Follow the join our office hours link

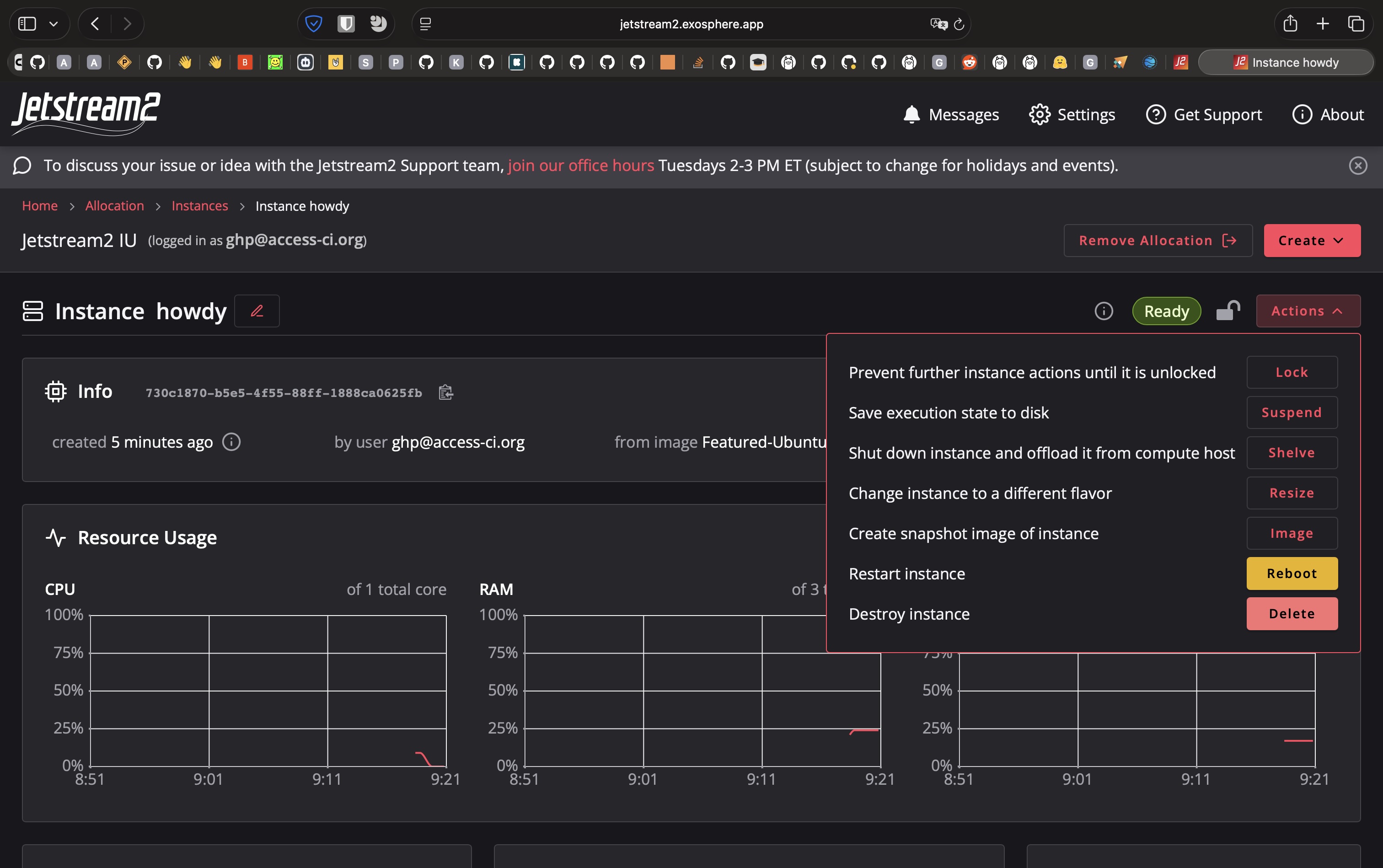point(581,166)
